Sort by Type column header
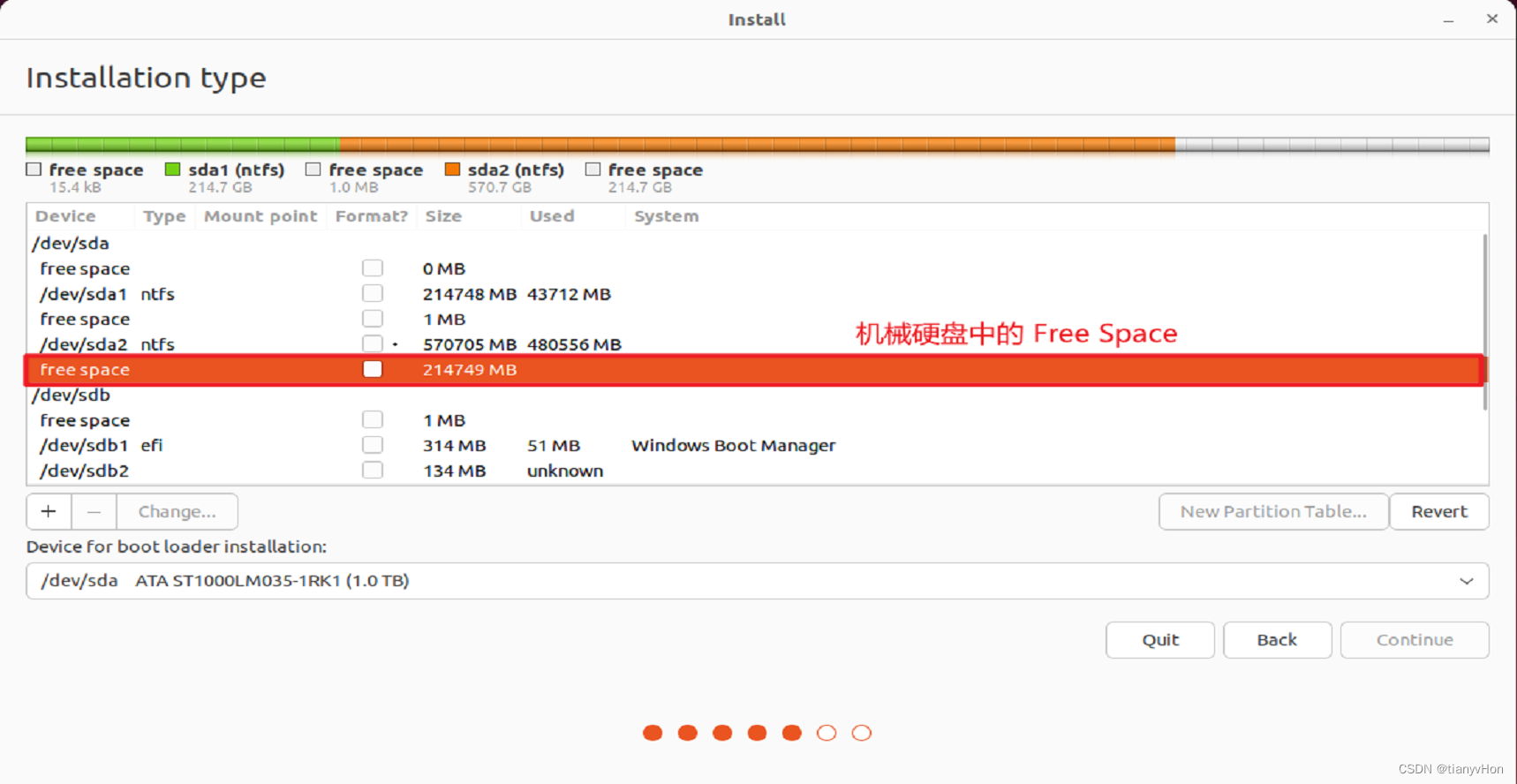The width and height of the screenshot is (1517, 784). tap(165, 216)
